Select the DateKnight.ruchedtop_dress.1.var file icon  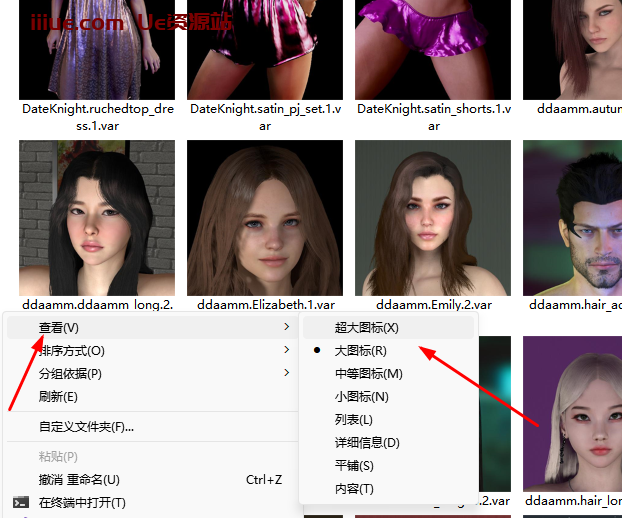point(97,48)
